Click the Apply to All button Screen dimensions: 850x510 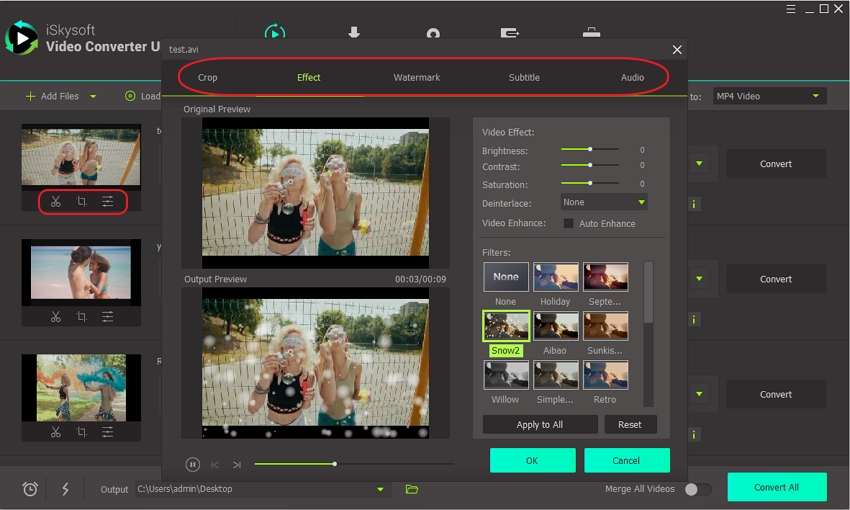pos(540,424)
